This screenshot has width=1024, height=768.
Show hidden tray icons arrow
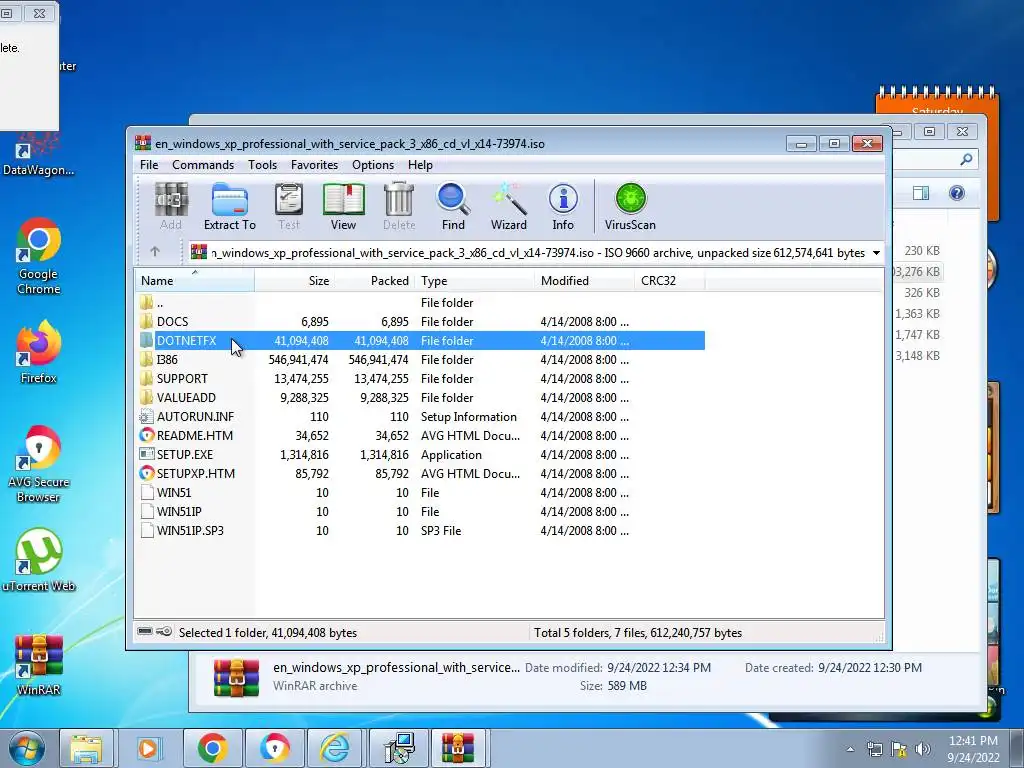[850, 749]
